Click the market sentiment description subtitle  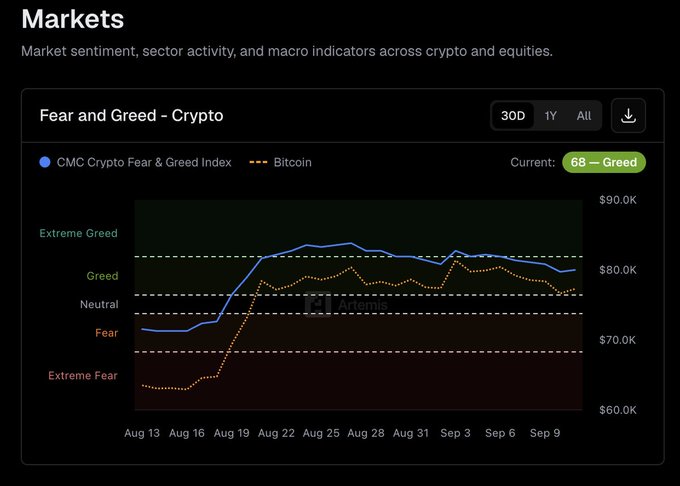[287, 51]
